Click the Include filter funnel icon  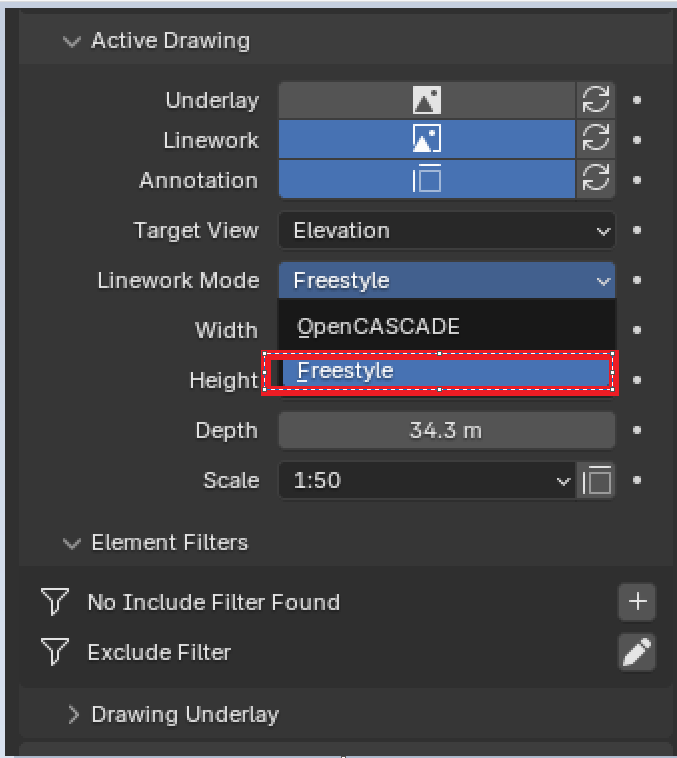55,601
